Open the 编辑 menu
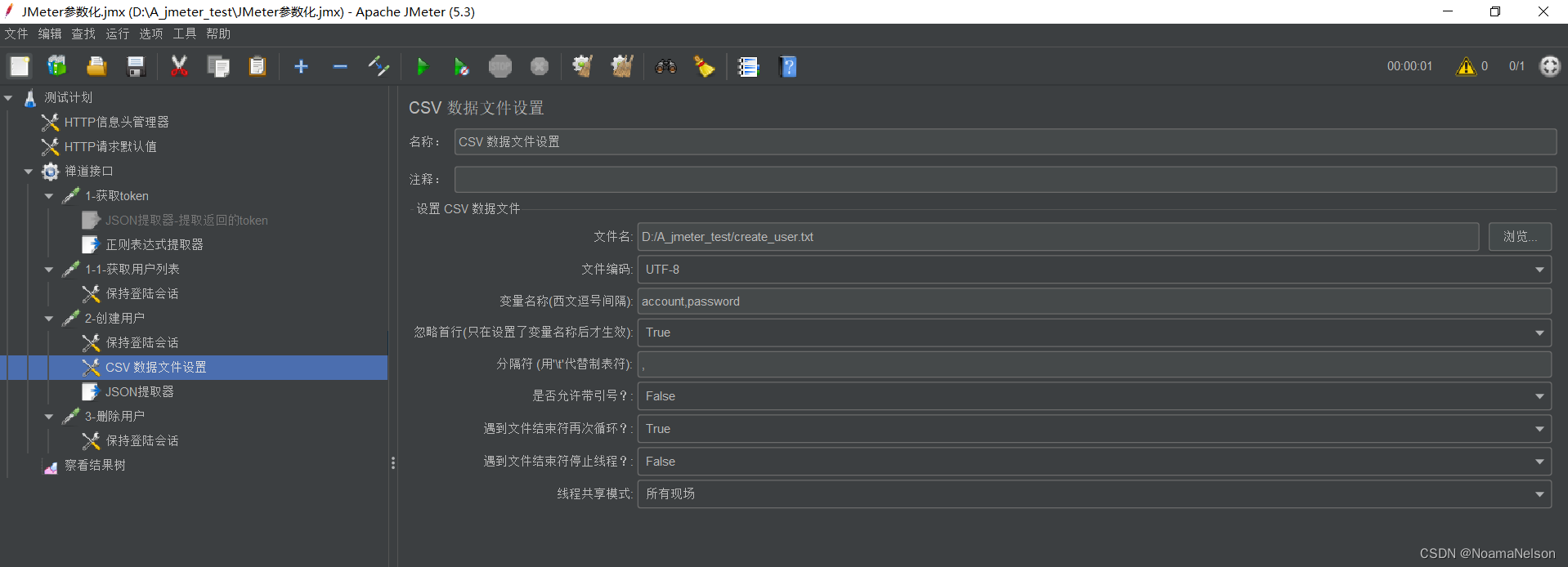Image resolution: width=1568 pixels, height=567 pixels. click(50, 33)
